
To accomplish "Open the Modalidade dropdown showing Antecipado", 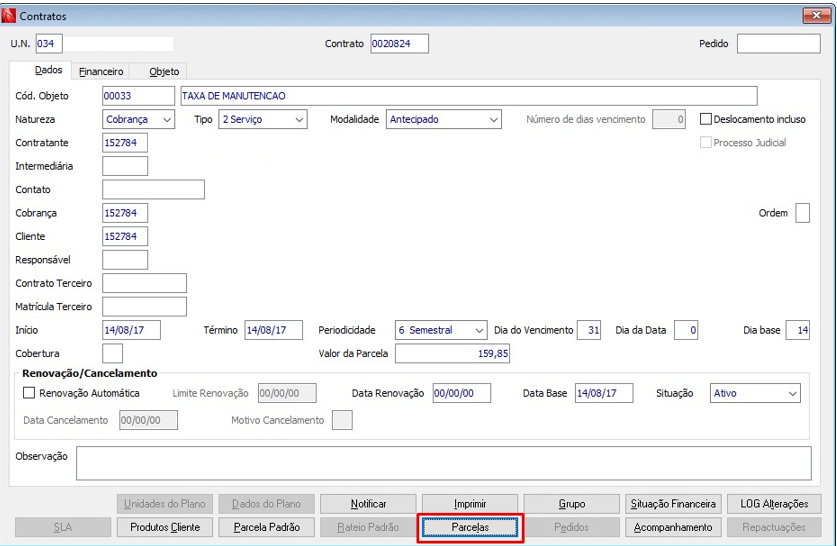I will [x=444, y=120].
